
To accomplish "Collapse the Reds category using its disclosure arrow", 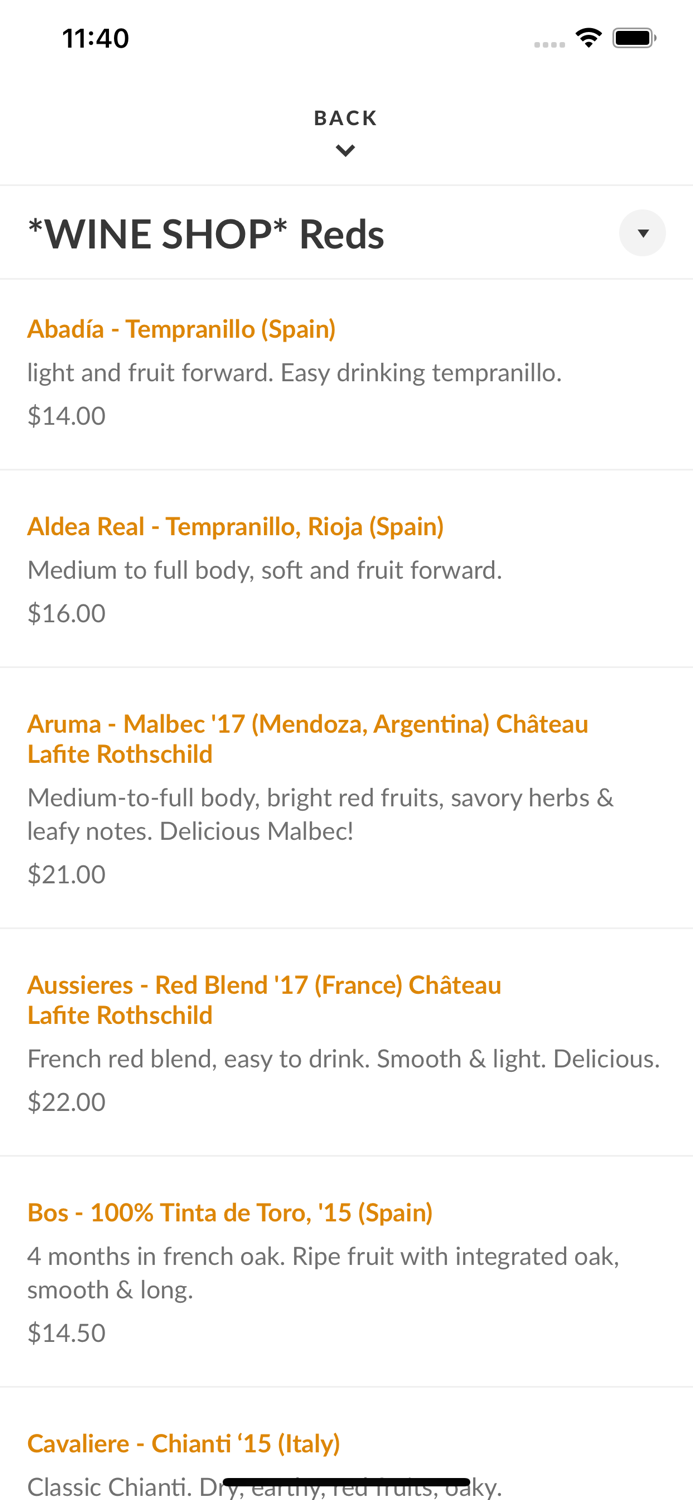I will tap(643, 233).
